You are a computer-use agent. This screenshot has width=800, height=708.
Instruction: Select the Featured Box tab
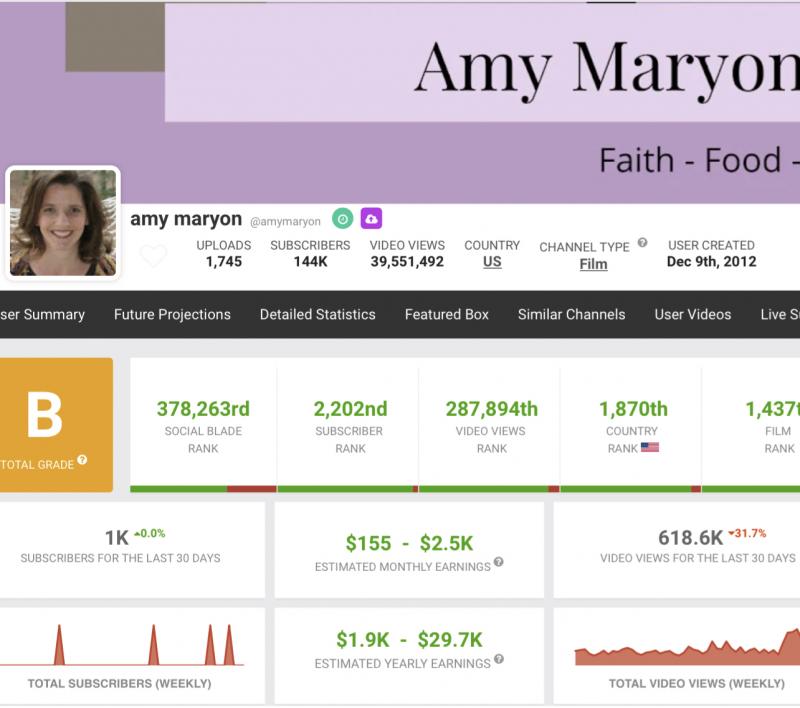pos(446,314)
